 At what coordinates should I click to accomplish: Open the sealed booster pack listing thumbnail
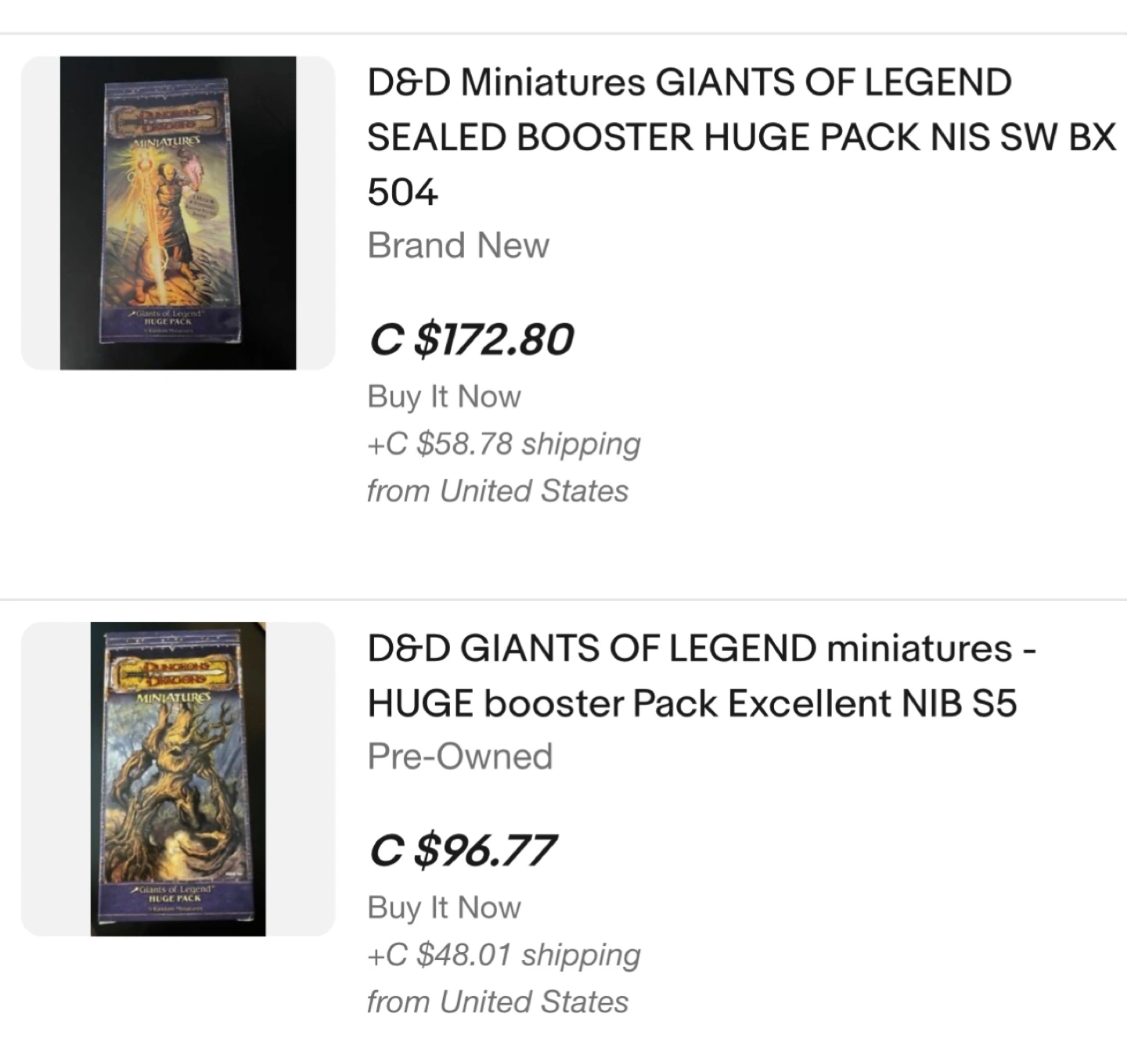point(178,213)
